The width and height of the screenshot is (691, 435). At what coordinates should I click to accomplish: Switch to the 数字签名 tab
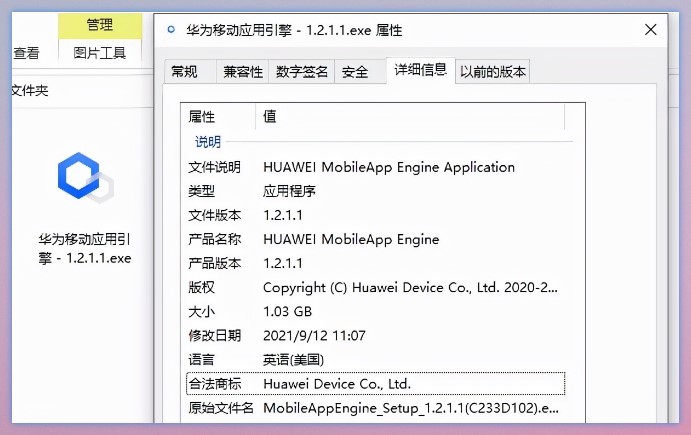302,71
